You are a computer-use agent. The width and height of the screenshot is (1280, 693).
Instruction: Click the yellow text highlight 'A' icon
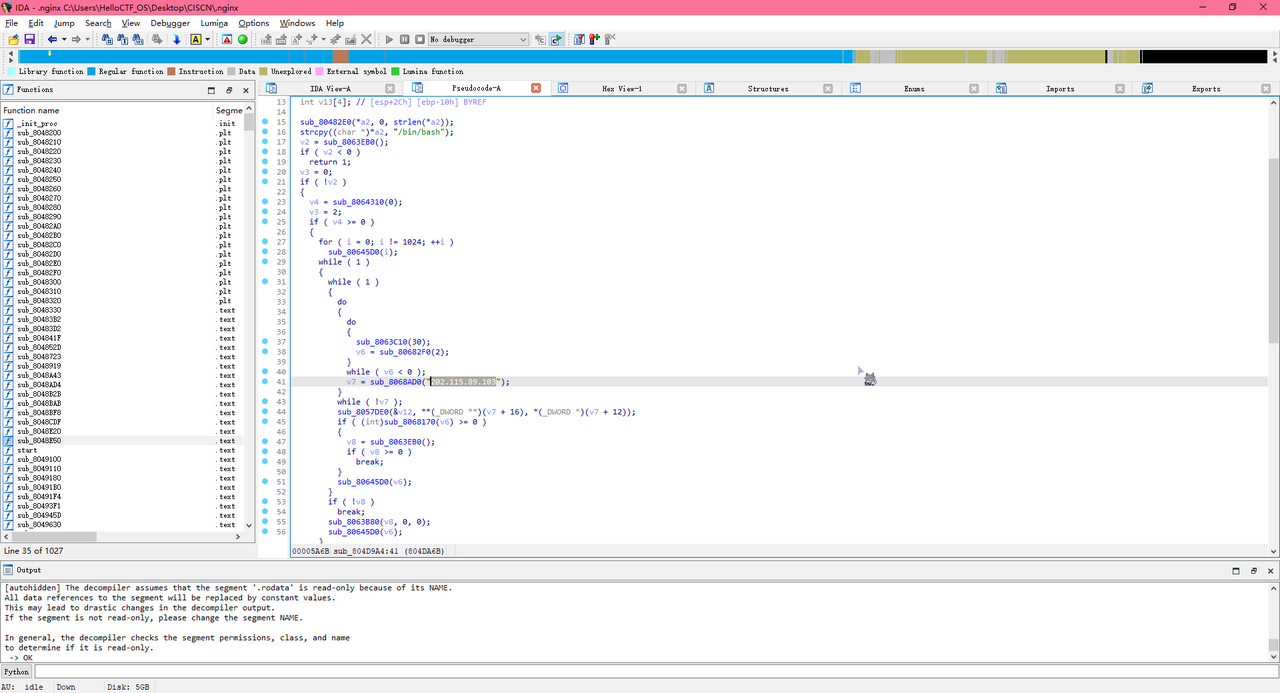pos(195,39)
